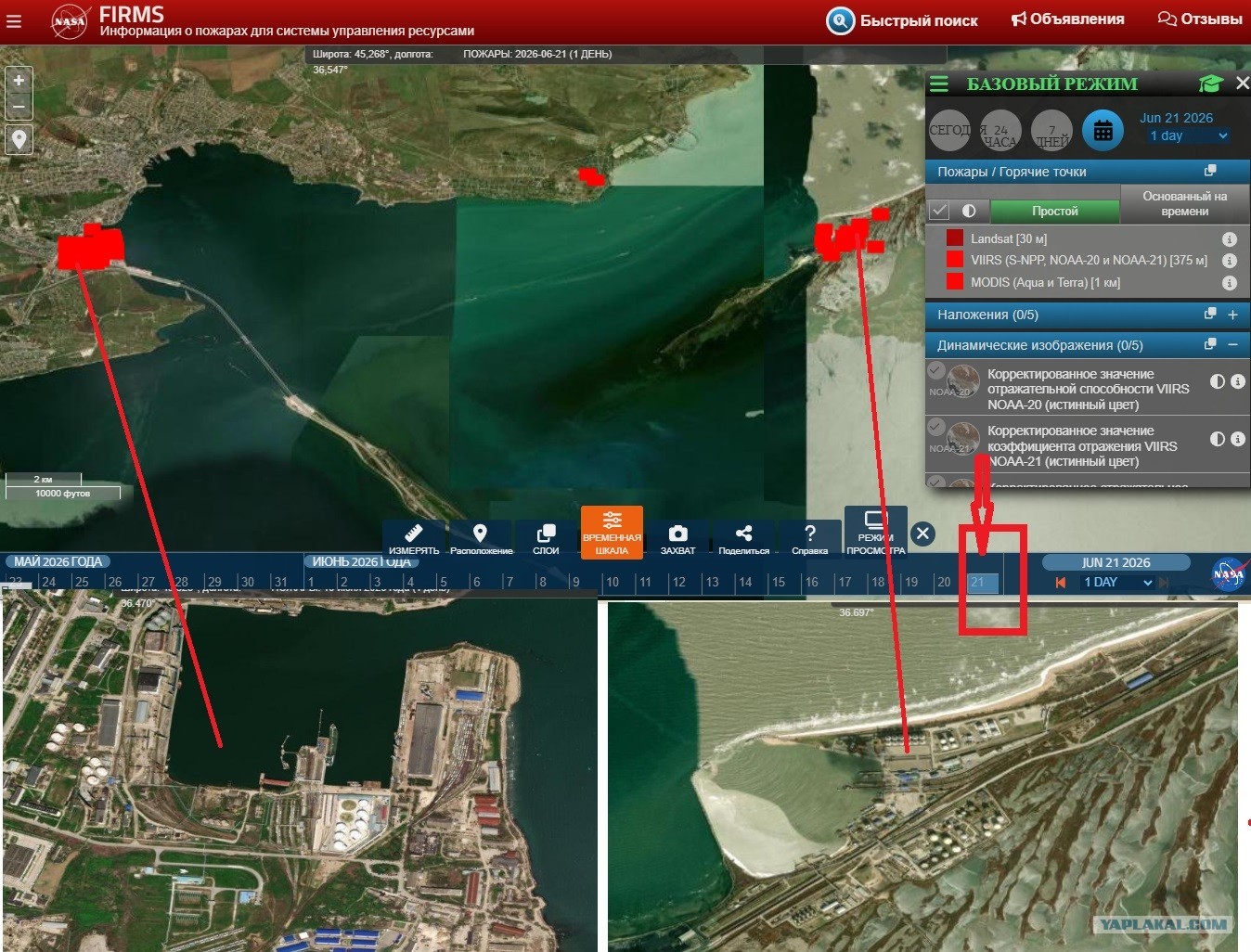The image size is (1251, 952).
Task: Click the graduation cap tutorial icon
Action: tap(1210, 84)
